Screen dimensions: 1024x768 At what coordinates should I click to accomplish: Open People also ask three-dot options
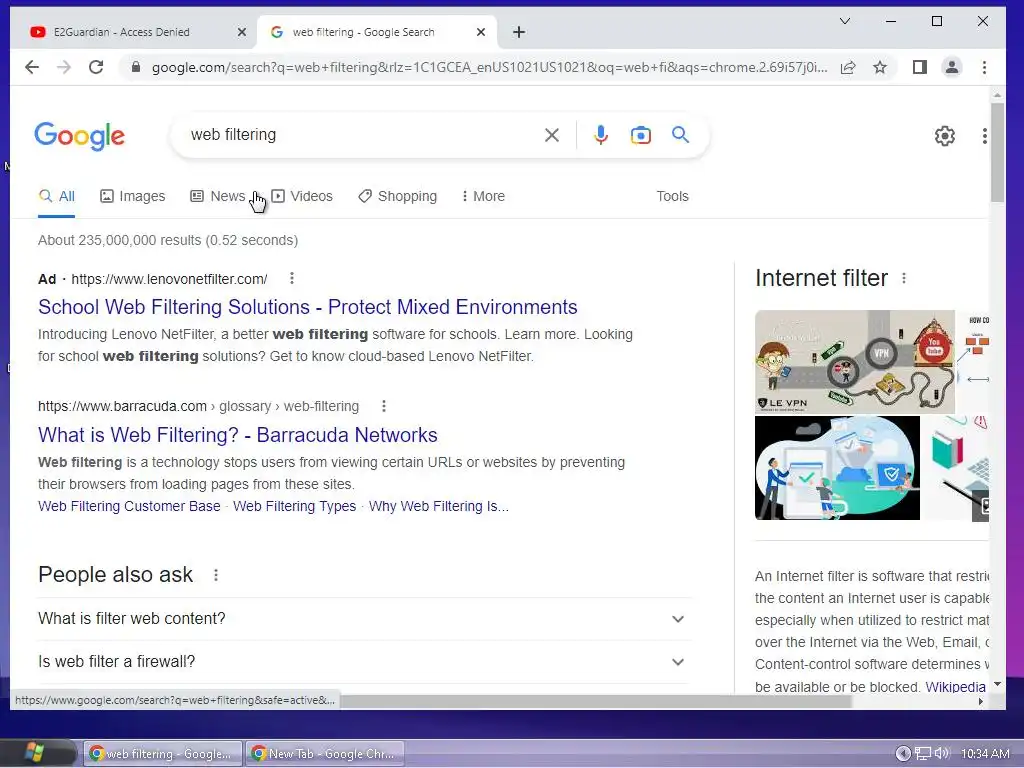[216, 575]
